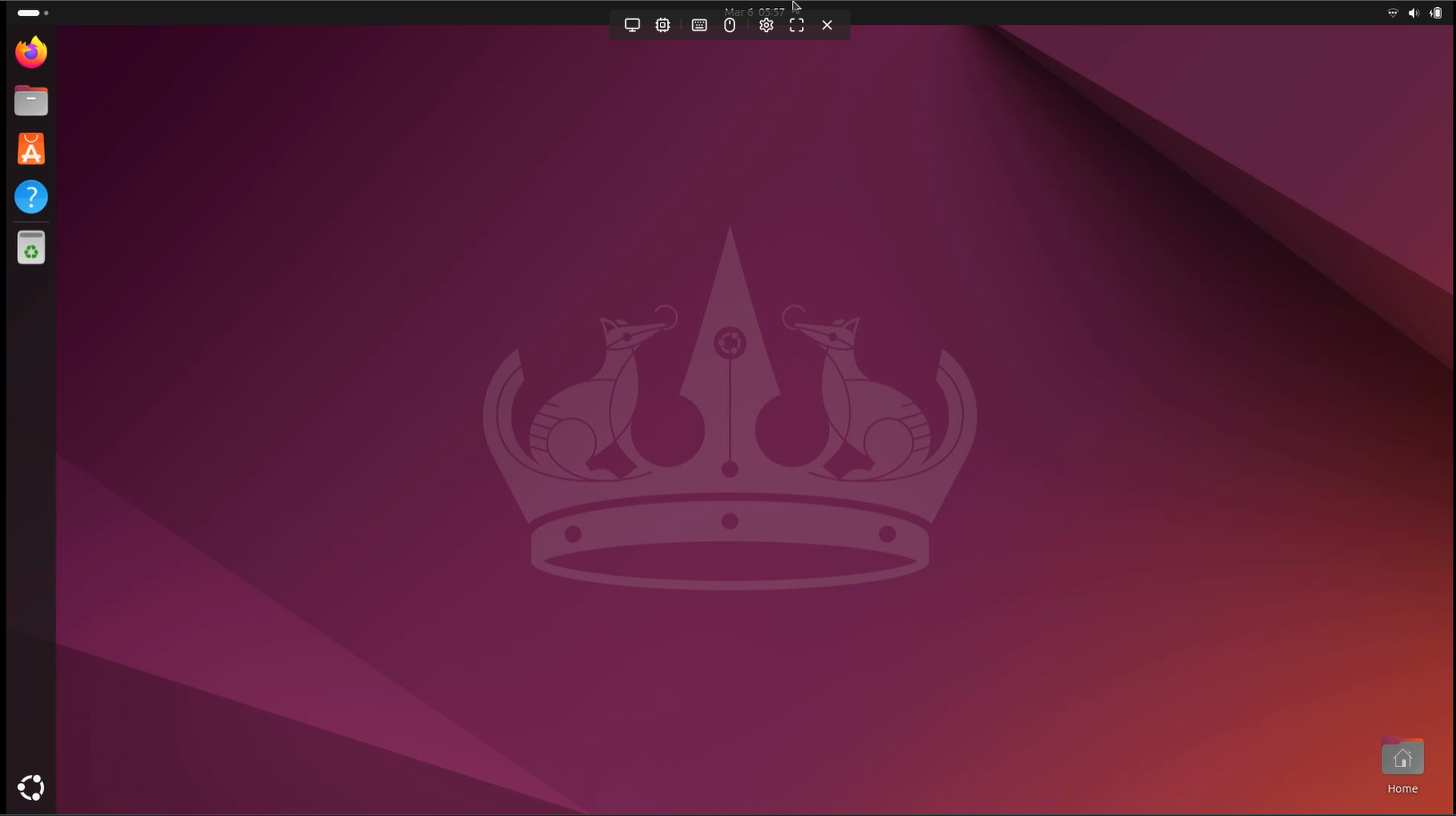The width and height of the screenshot is (1456, 816).
Task: Click the processor chip icon in overlay toolbar
Action: tap(663, 25)
